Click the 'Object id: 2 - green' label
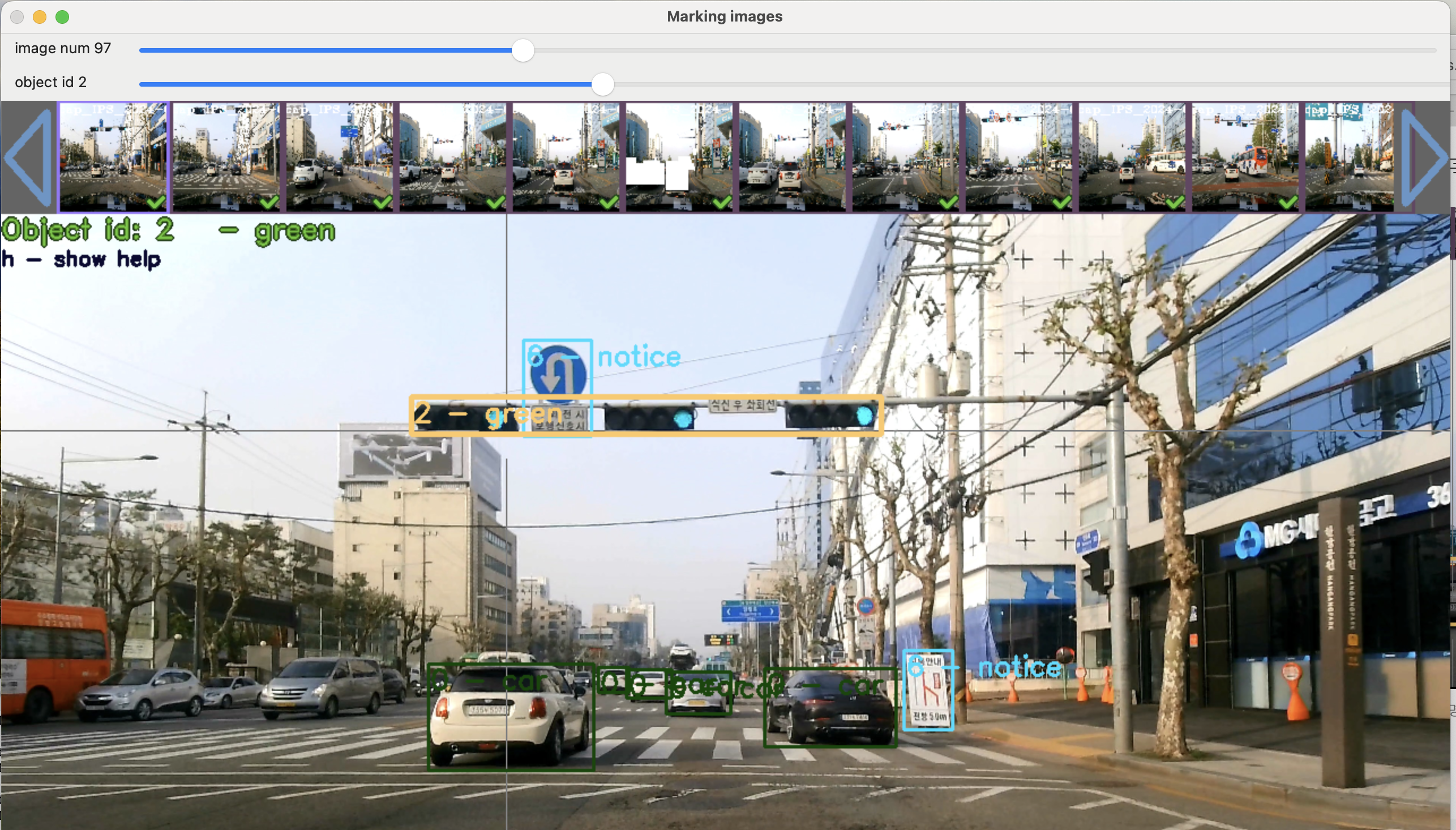Image resolution: width=1456 pixels, height=830 pixels. coord(168,231)
